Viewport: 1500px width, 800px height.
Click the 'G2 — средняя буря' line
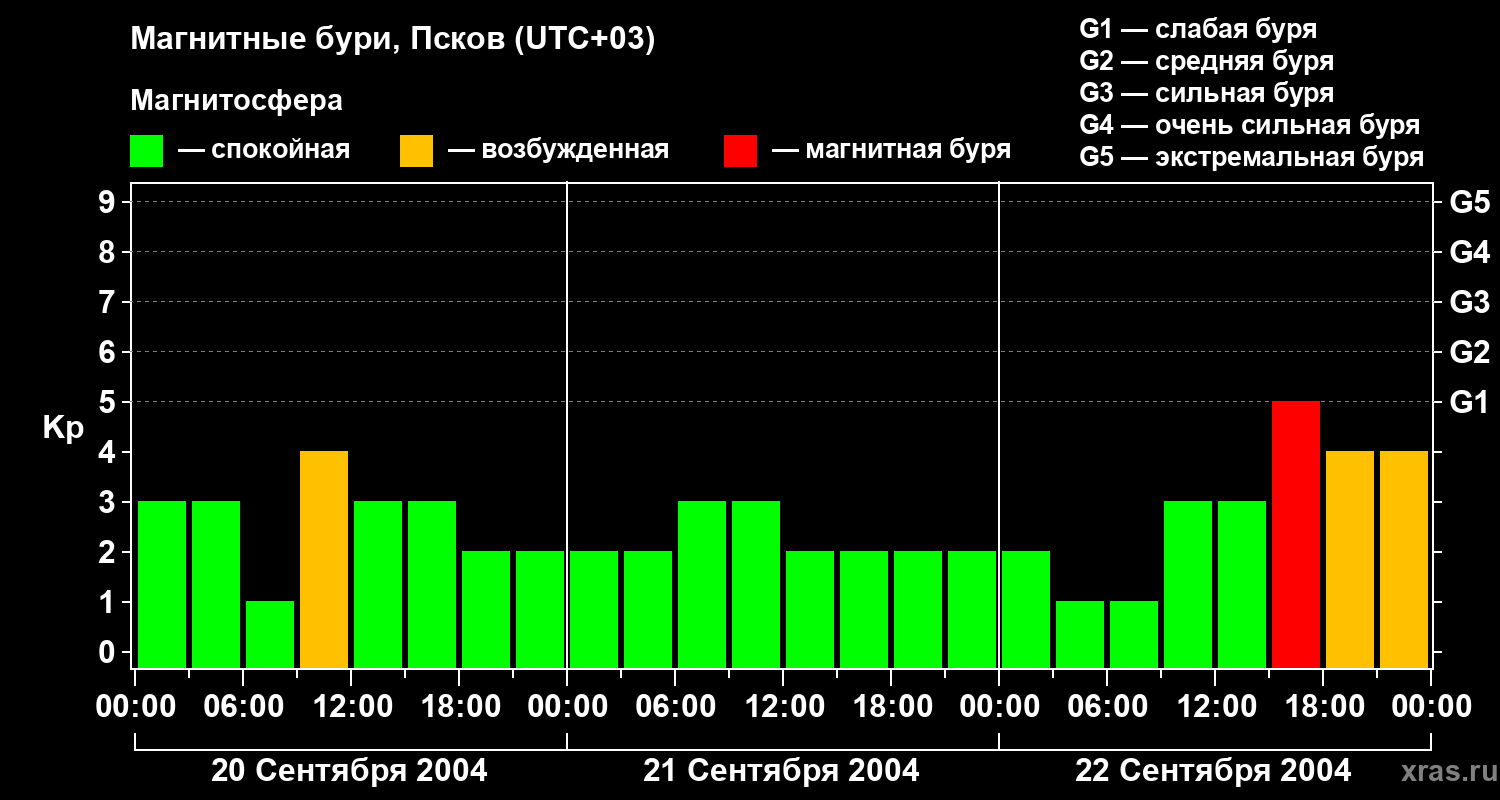[x=1206, y=61]
